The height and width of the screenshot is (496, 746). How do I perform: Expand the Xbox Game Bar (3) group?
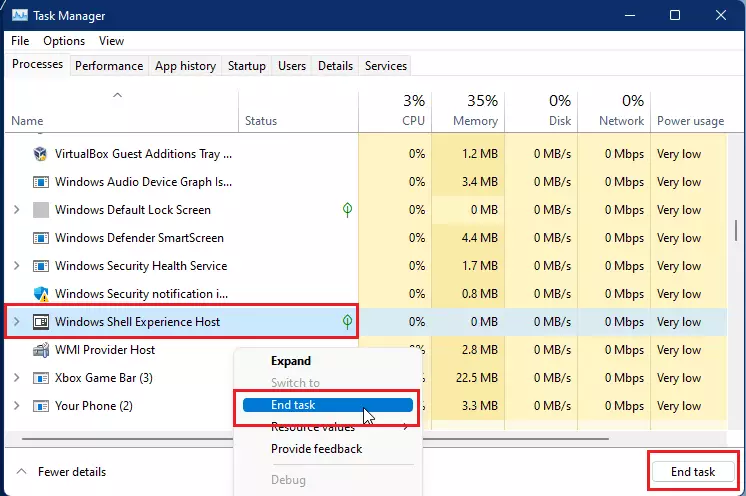pos(17,378)
